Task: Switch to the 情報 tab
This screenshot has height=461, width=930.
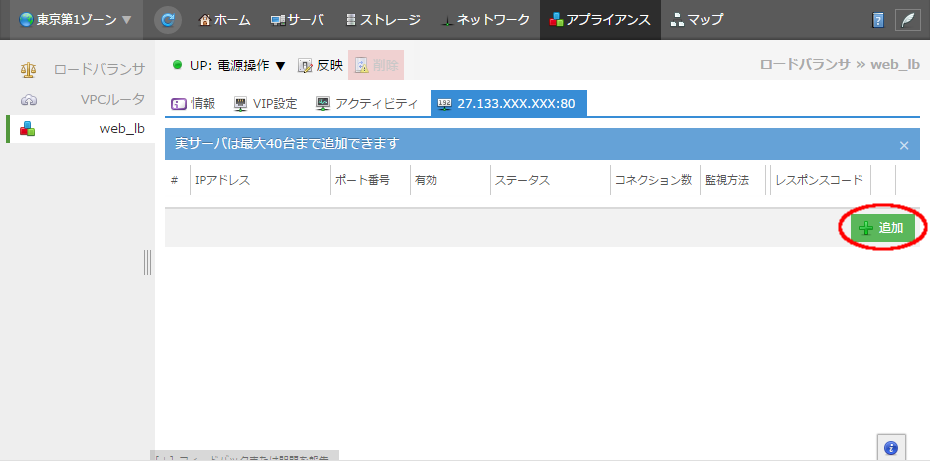Action: [193, 103]
